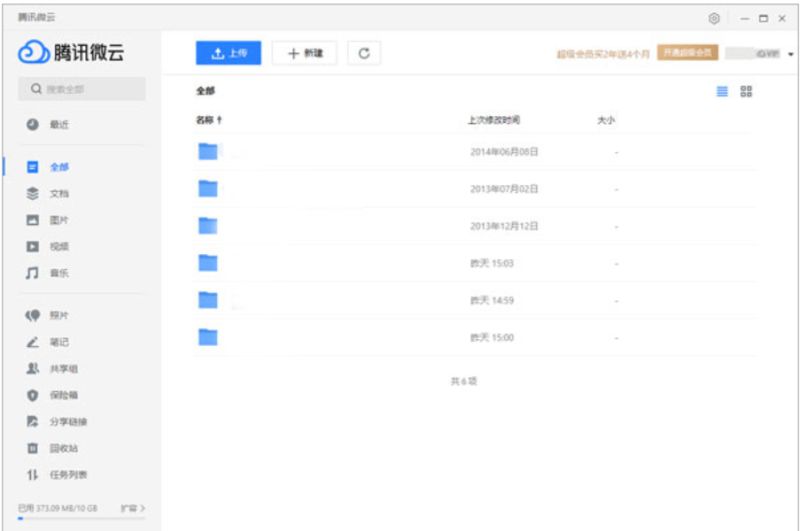Switch to list view
800x531 pixels.
coord(722,91)
